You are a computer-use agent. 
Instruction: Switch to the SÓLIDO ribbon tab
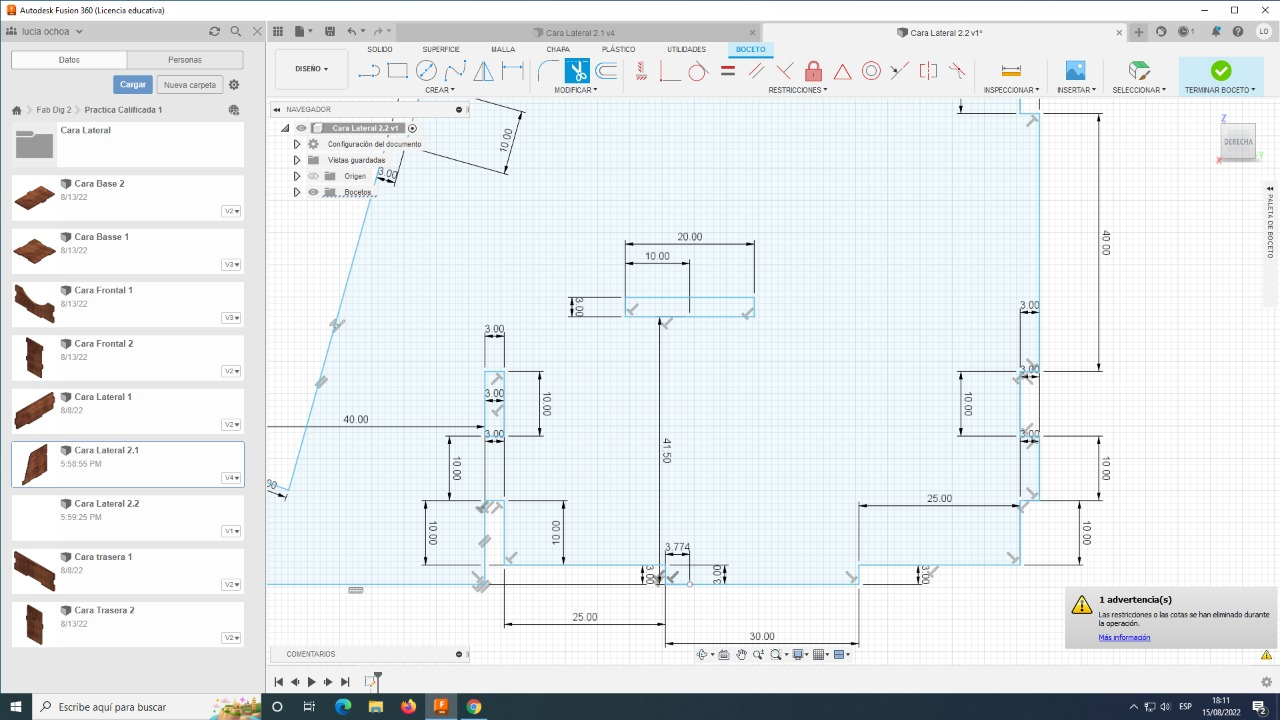[x=380, y=49]
